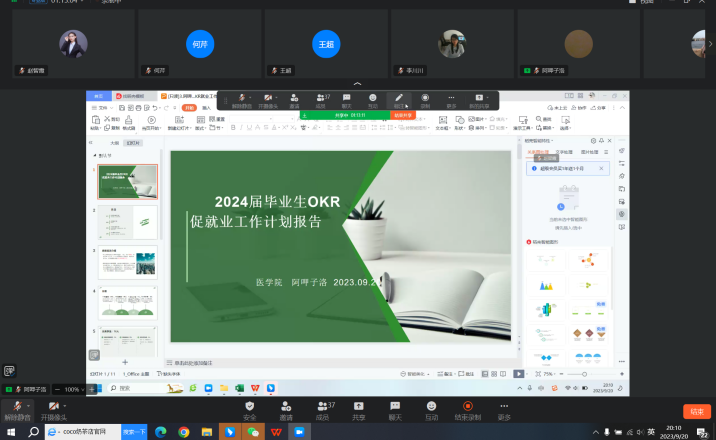The image size is (716, 440).
Task: Click red End Sharing (结束共享) button
Action: click(403, 115)
